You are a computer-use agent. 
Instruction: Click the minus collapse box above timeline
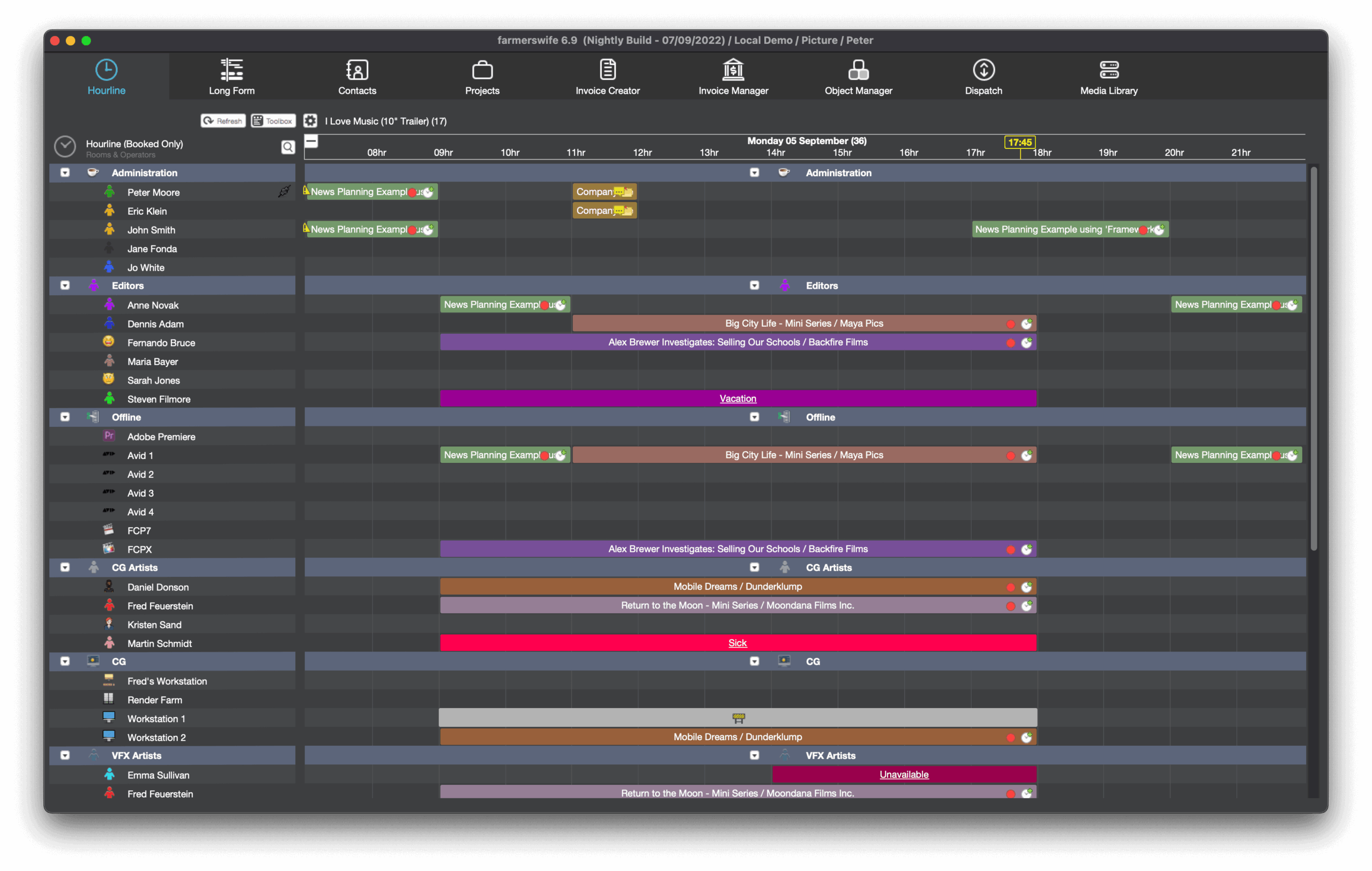tap(311, 141)
